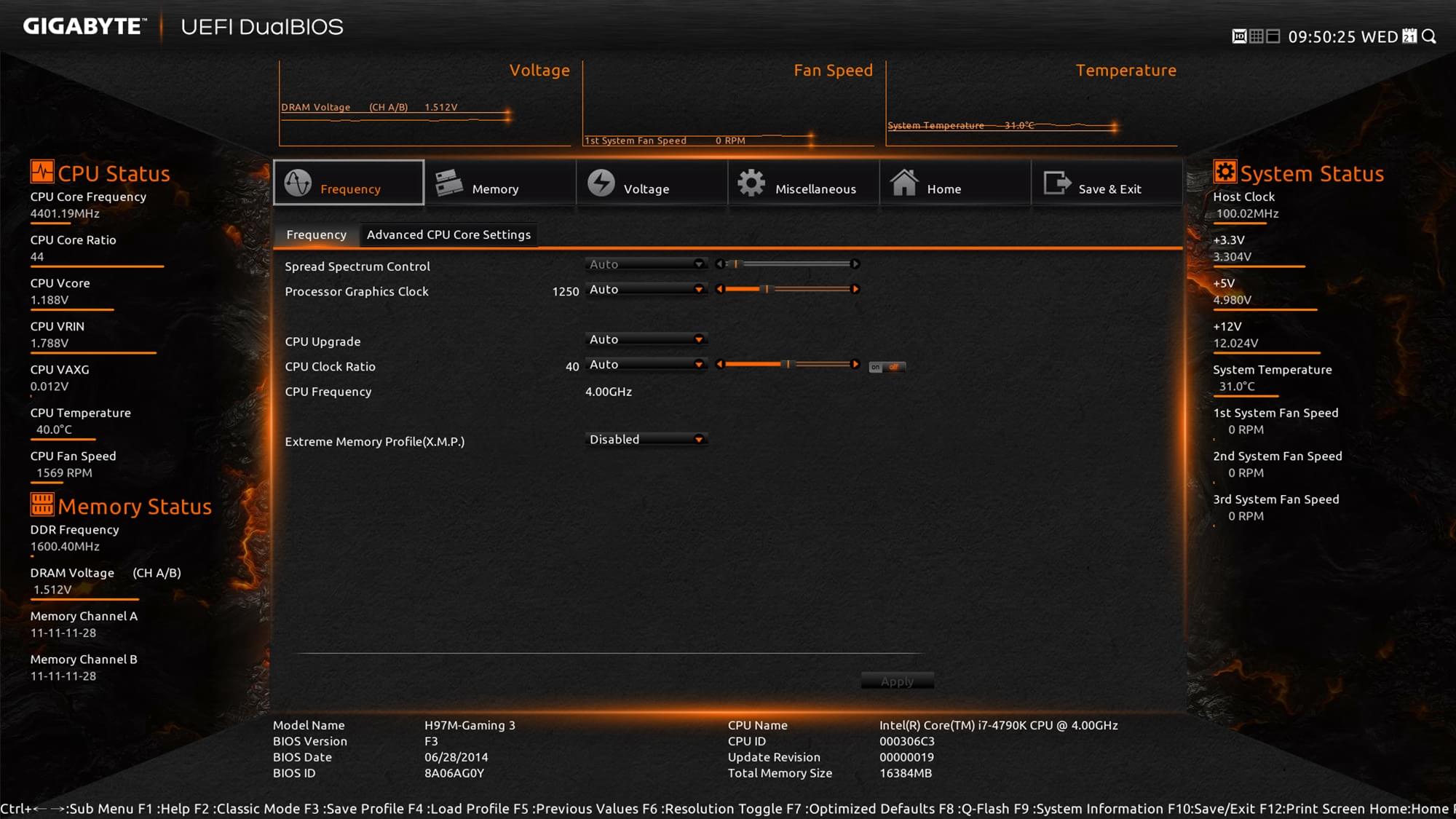Go to the Home tab

tap(955, 182)
